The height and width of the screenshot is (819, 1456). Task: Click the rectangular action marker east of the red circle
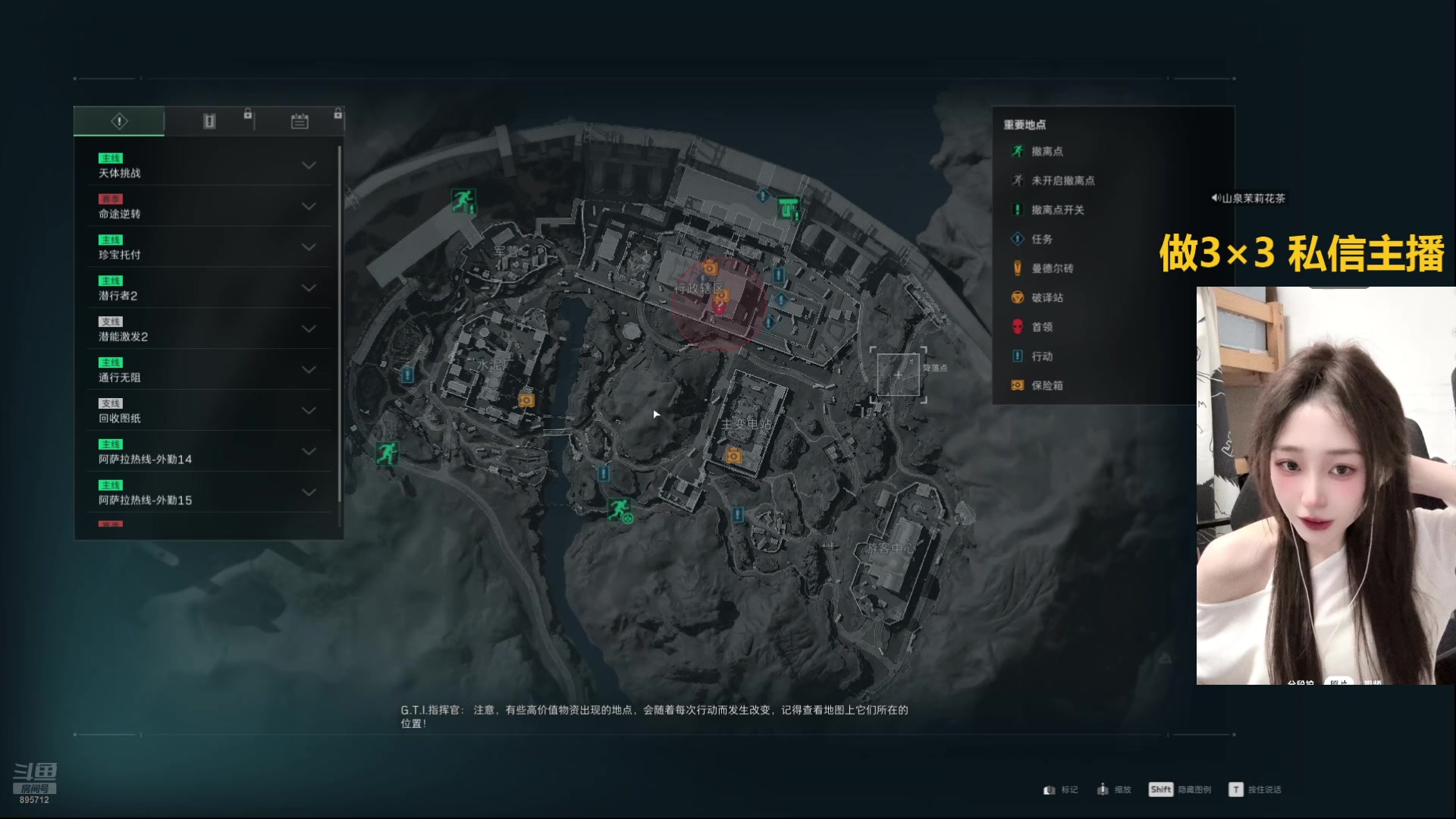pos(778,275)
